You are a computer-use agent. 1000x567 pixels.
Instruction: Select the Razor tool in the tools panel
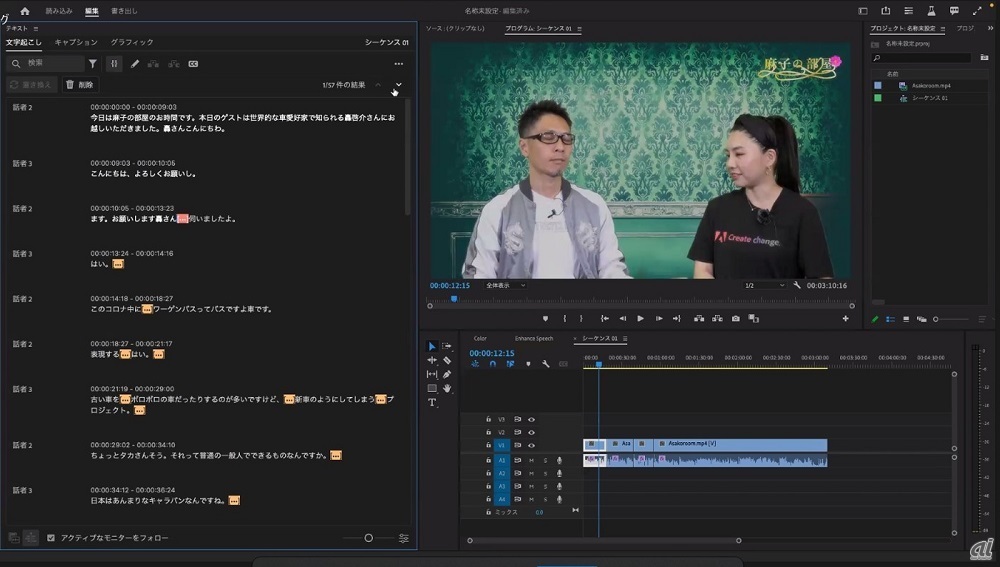point(447,360)
